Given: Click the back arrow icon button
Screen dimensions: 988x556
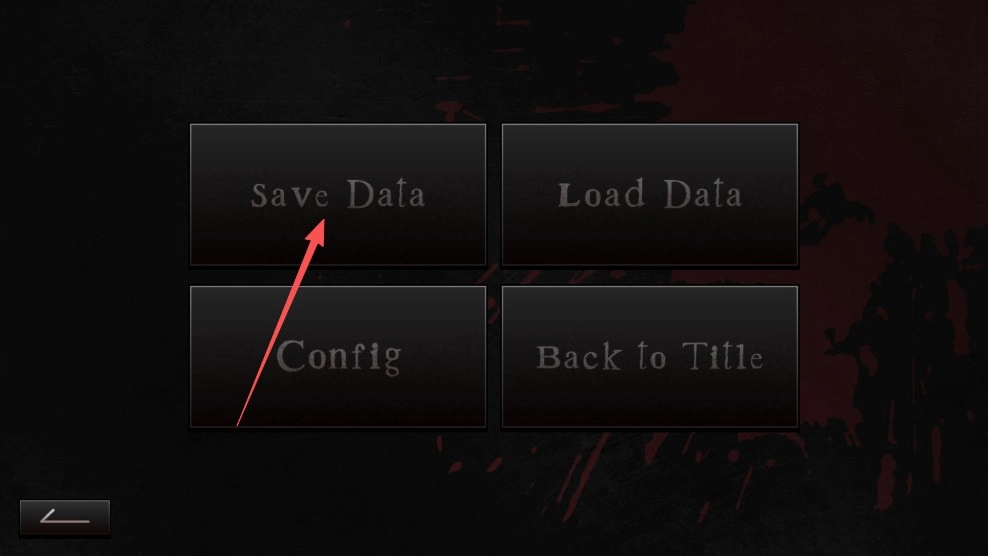Looking at the screenshot, I should (65, 518).
